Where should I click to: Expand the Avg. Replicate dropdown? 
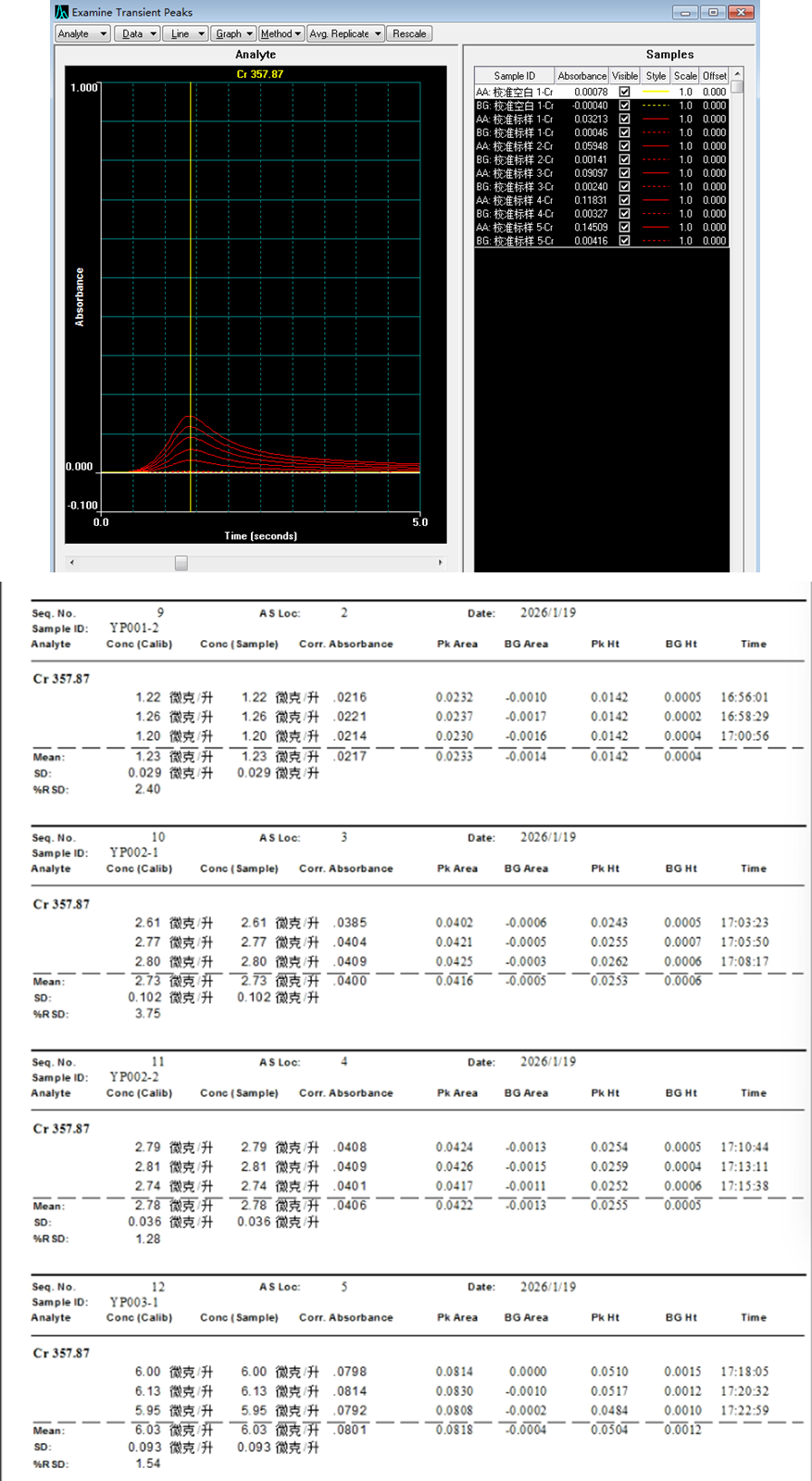click(x=345, y=33)
